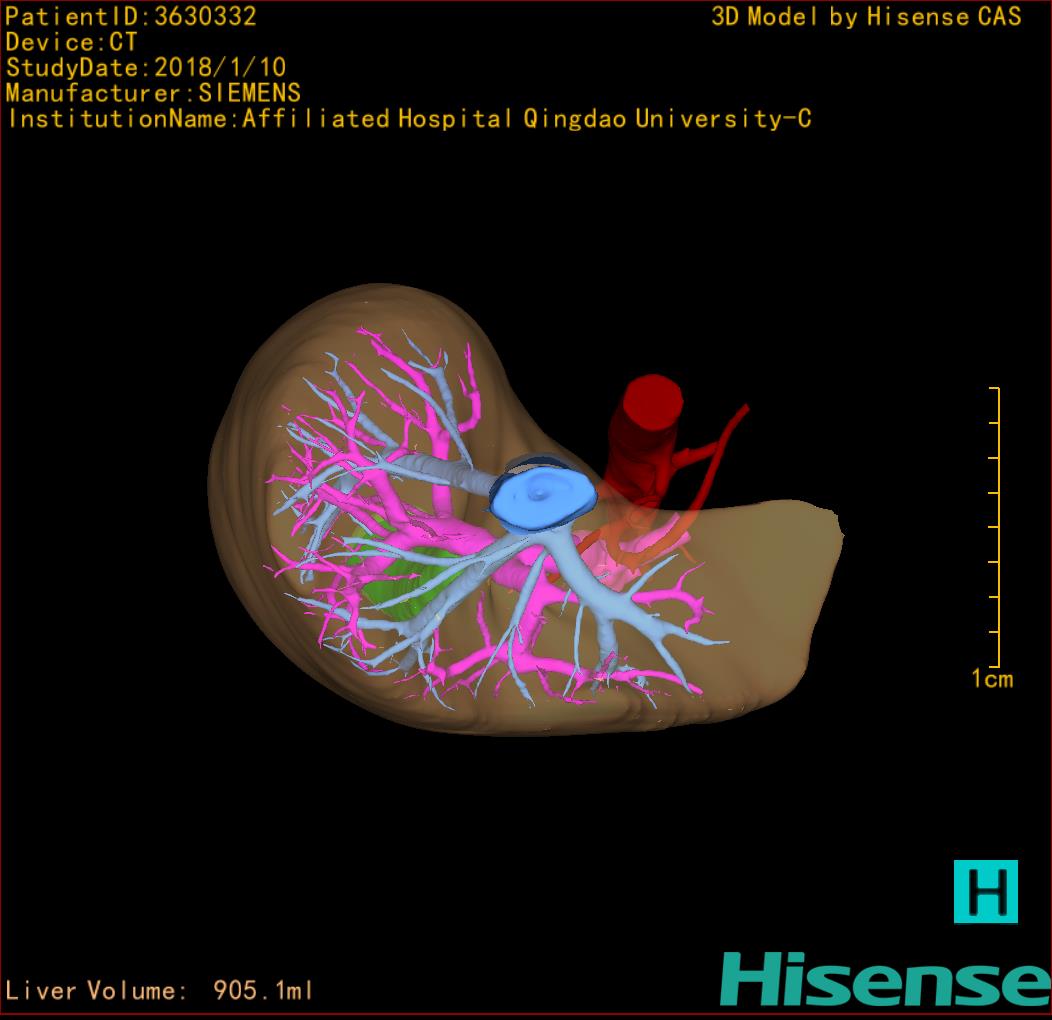1052x1020 pixels.
Task: Click the PatientID:3630332 text
Action: pos(131,16)
